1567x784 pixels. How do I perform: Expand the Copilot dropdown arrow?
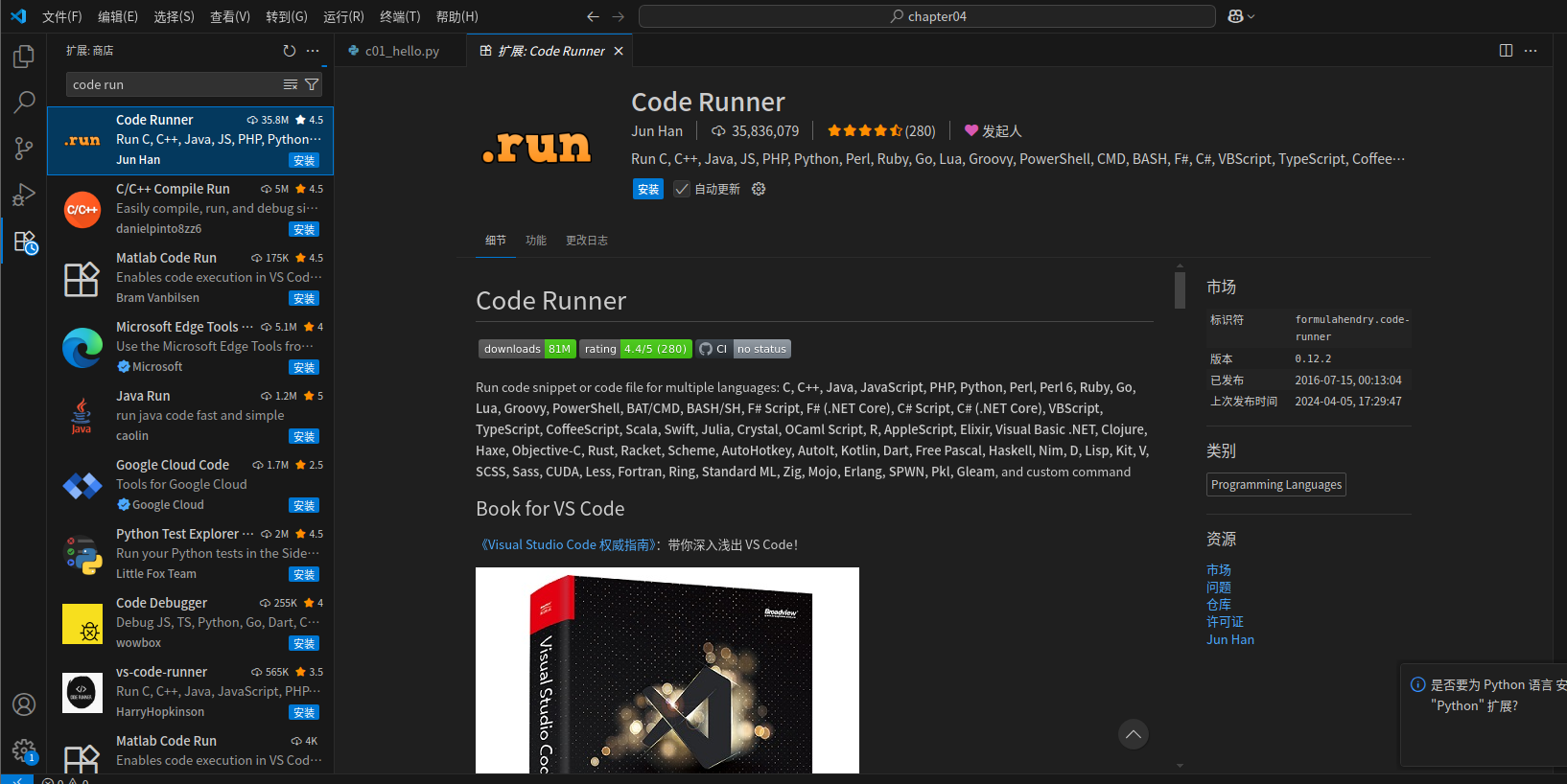1251,16
